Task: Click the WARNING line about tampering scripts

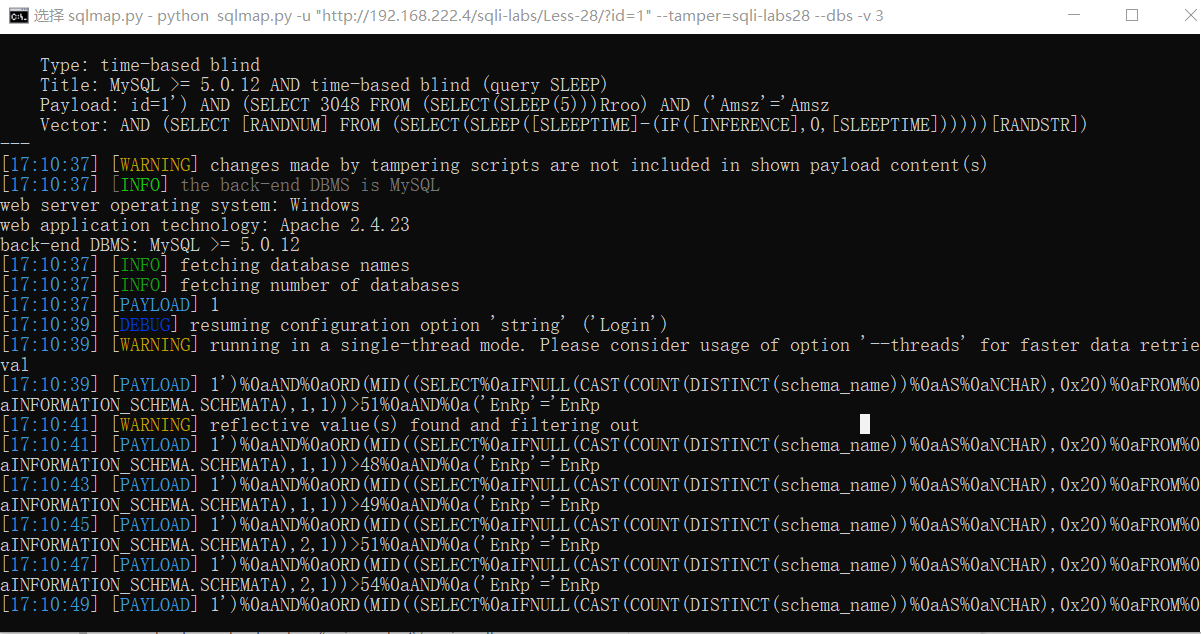Action: [x=494, y=165]
